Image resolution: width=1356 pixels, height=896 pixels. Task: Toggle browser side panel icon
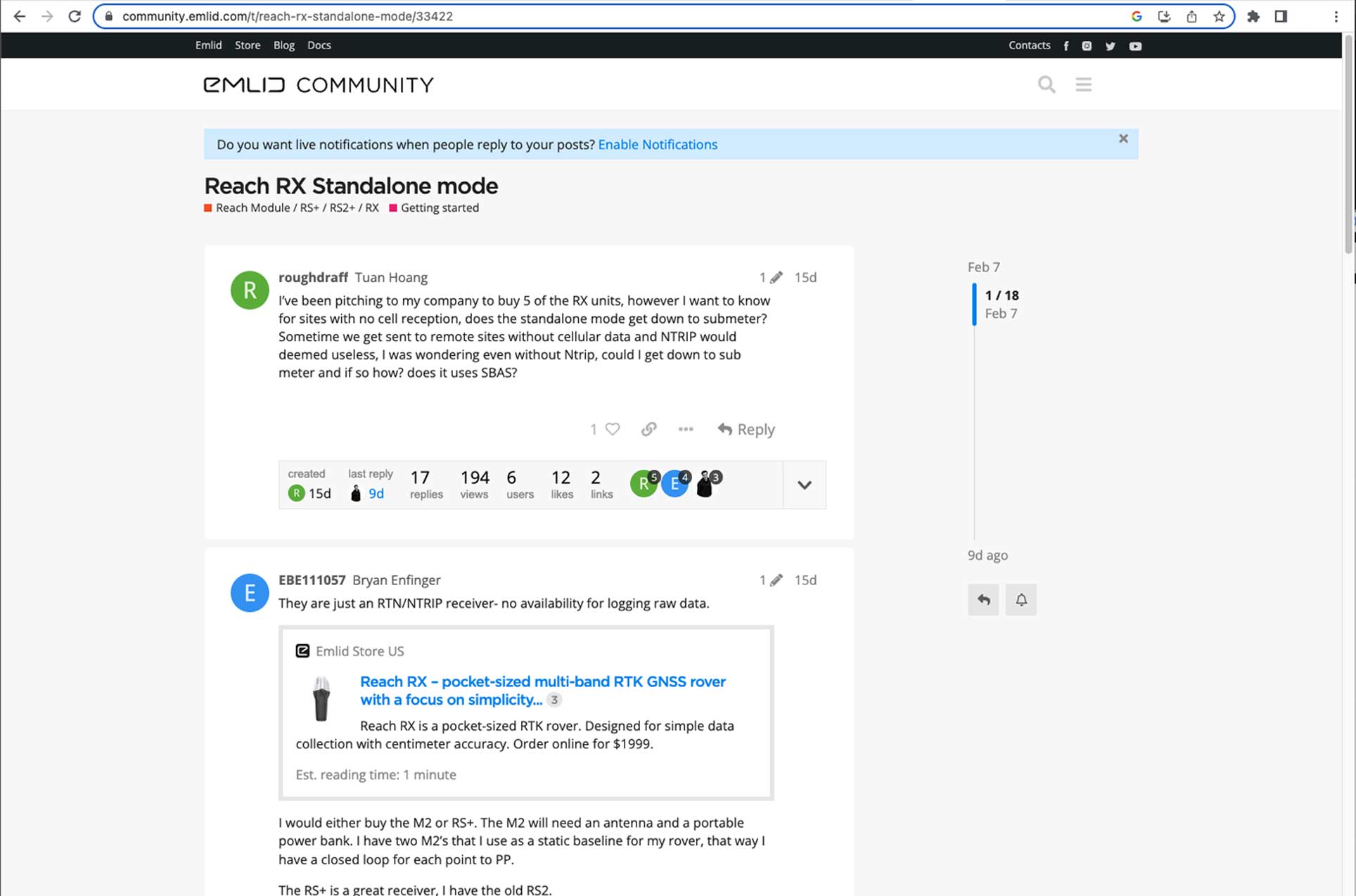tap(1281, 16)
